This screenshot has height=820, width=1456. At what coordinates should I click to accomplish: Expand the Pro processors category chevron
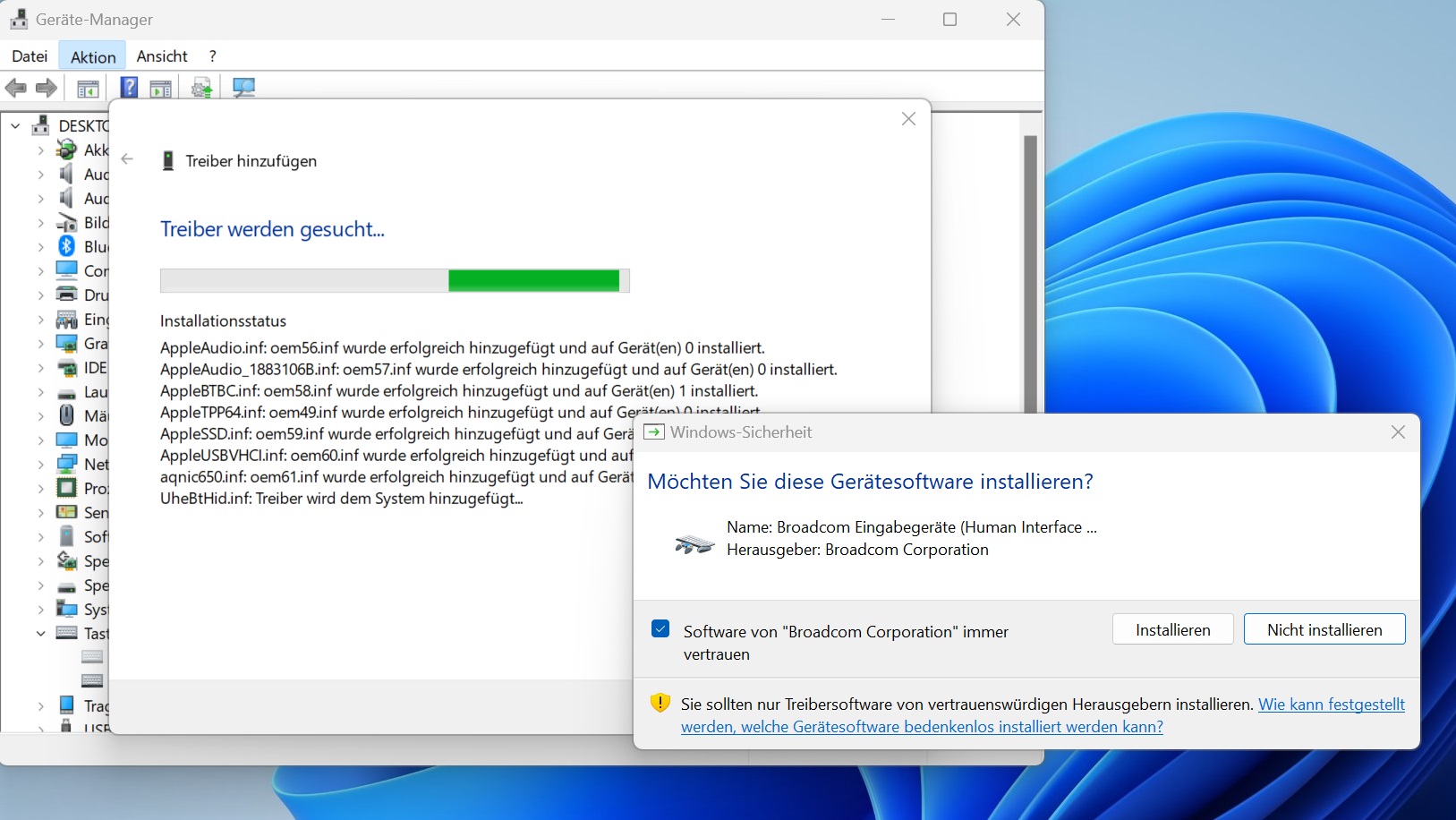click(40, 489)
